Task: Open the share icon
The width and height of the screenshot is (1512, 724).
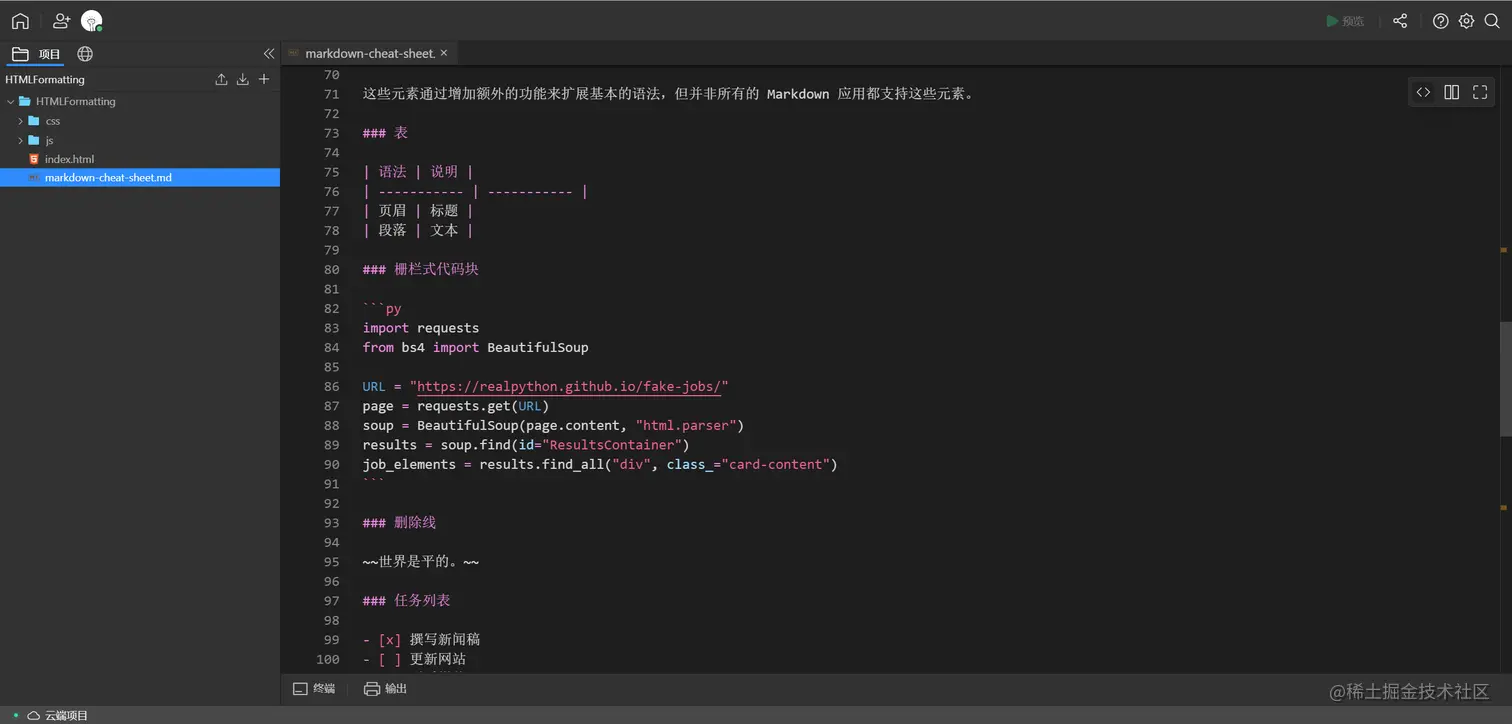Action: pos(1400,21)
